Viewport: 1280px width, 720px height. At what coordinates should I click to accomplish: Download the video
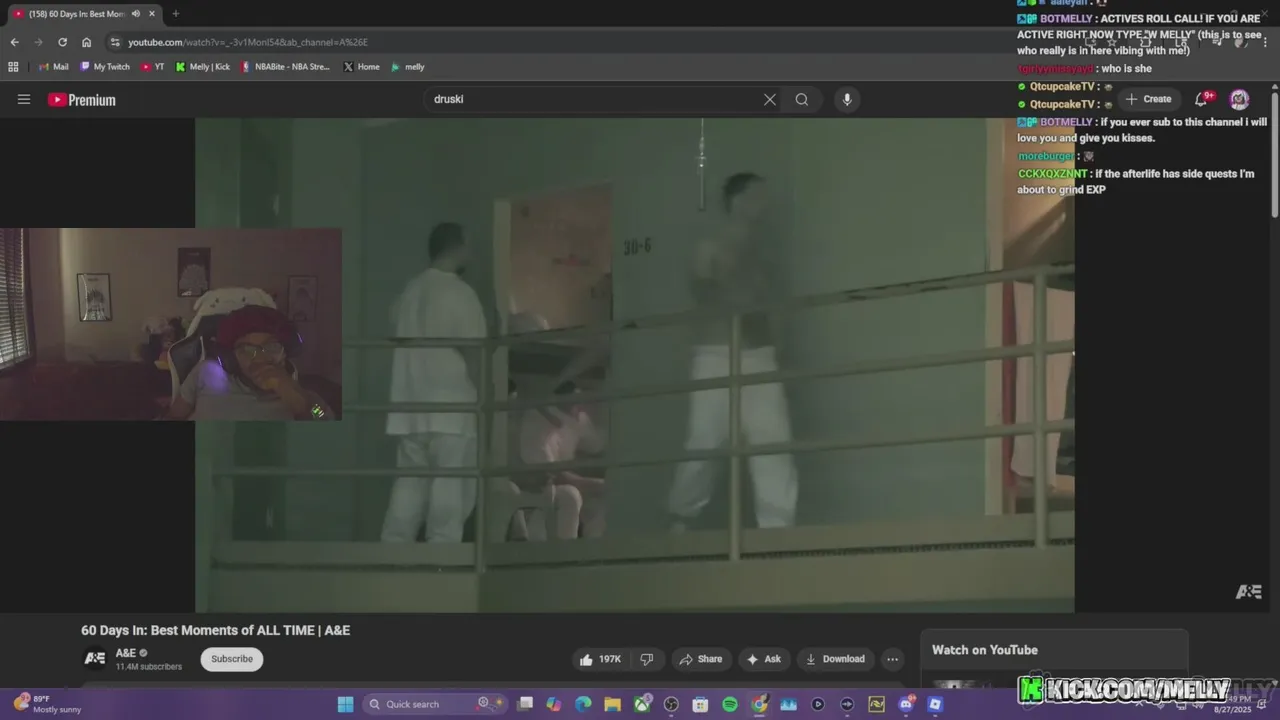point(835,659)
